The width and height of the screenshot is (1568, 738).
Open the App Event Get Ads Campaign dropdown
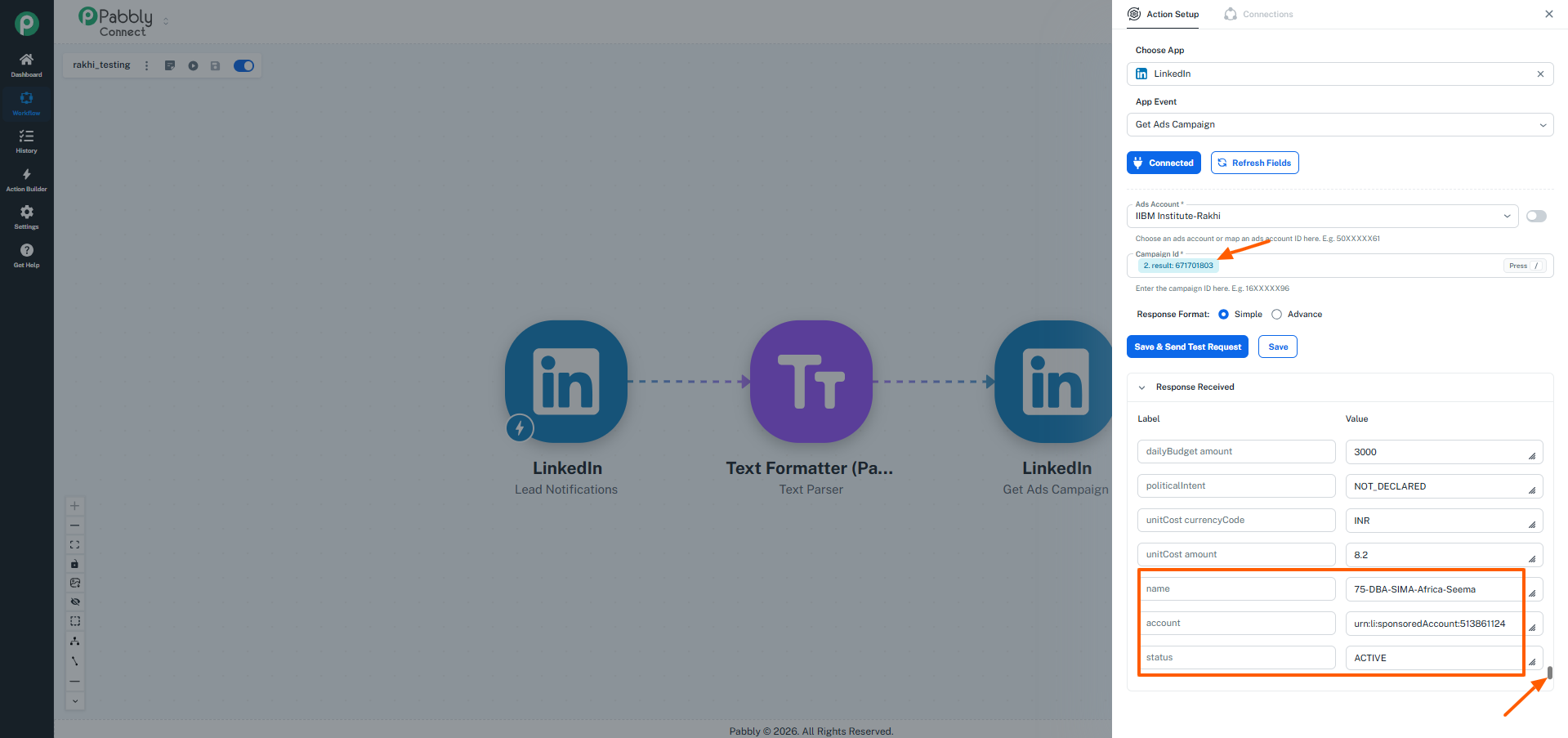(1340, 124)
